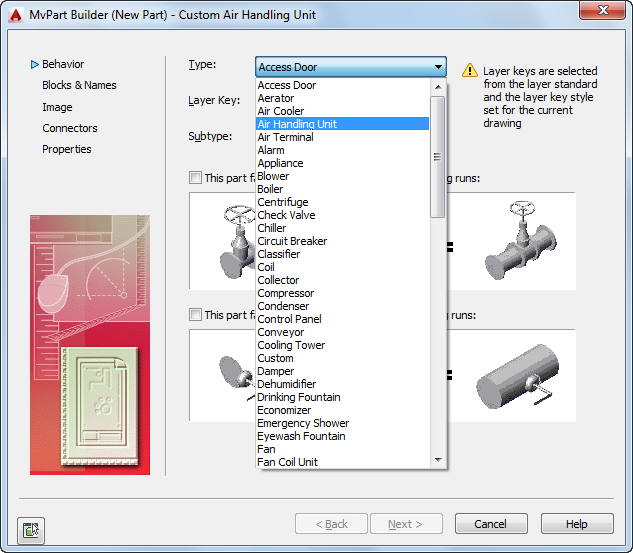Select Eyewash Fountain in the list
The width and height of the screenshot is (633, 553).
(343, 436)
